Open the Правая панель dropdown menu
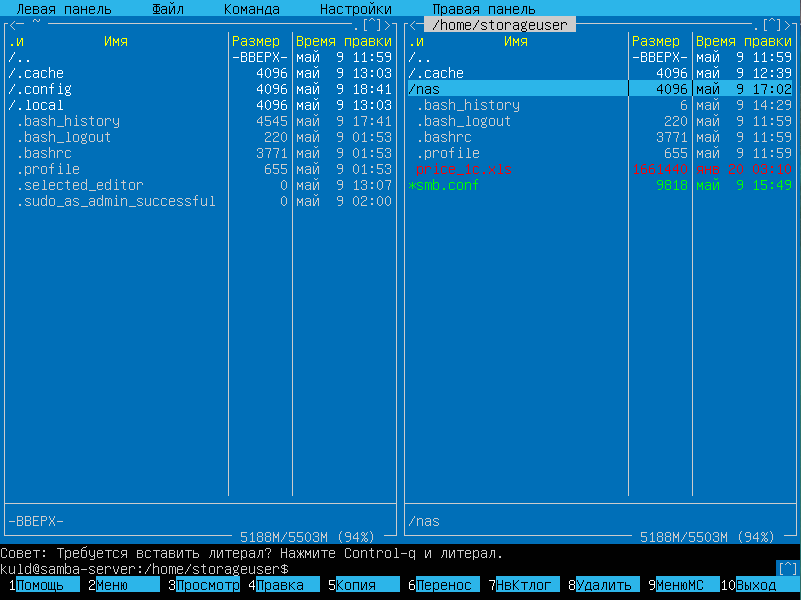Image resolution: width=801 pixels, height=600 pixels. pos(483,9)
